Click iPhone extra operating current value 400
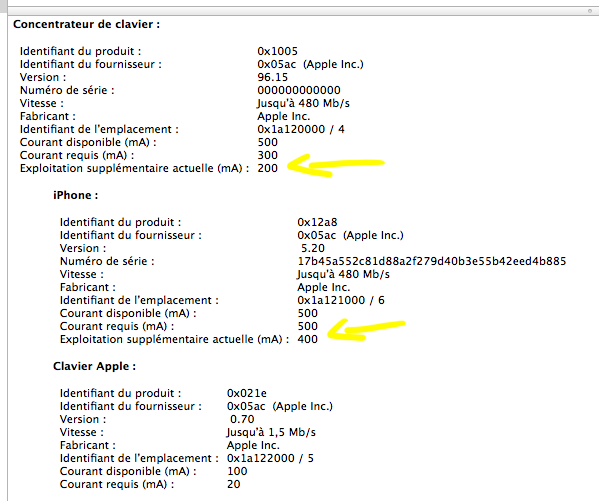 click(x=308, y=339)
